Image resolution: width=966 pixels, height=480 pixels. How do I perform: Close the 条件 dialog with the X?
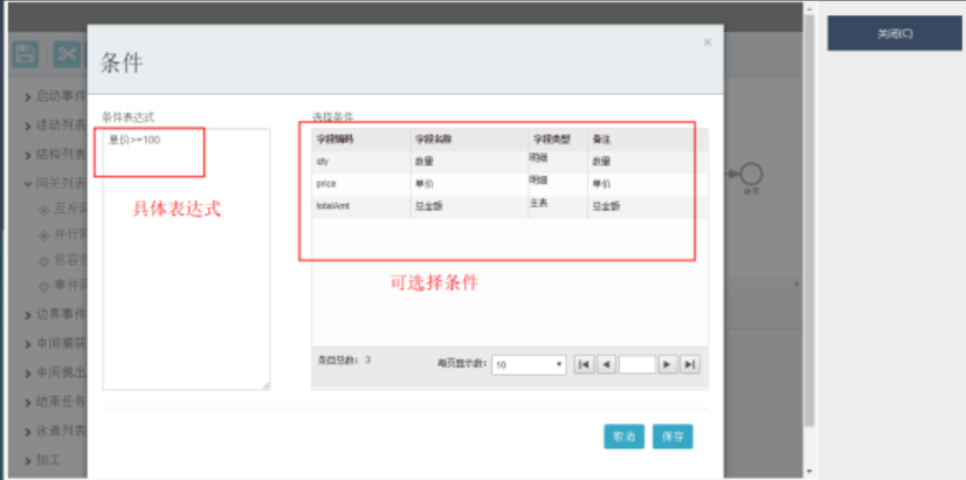click(707, 42)
